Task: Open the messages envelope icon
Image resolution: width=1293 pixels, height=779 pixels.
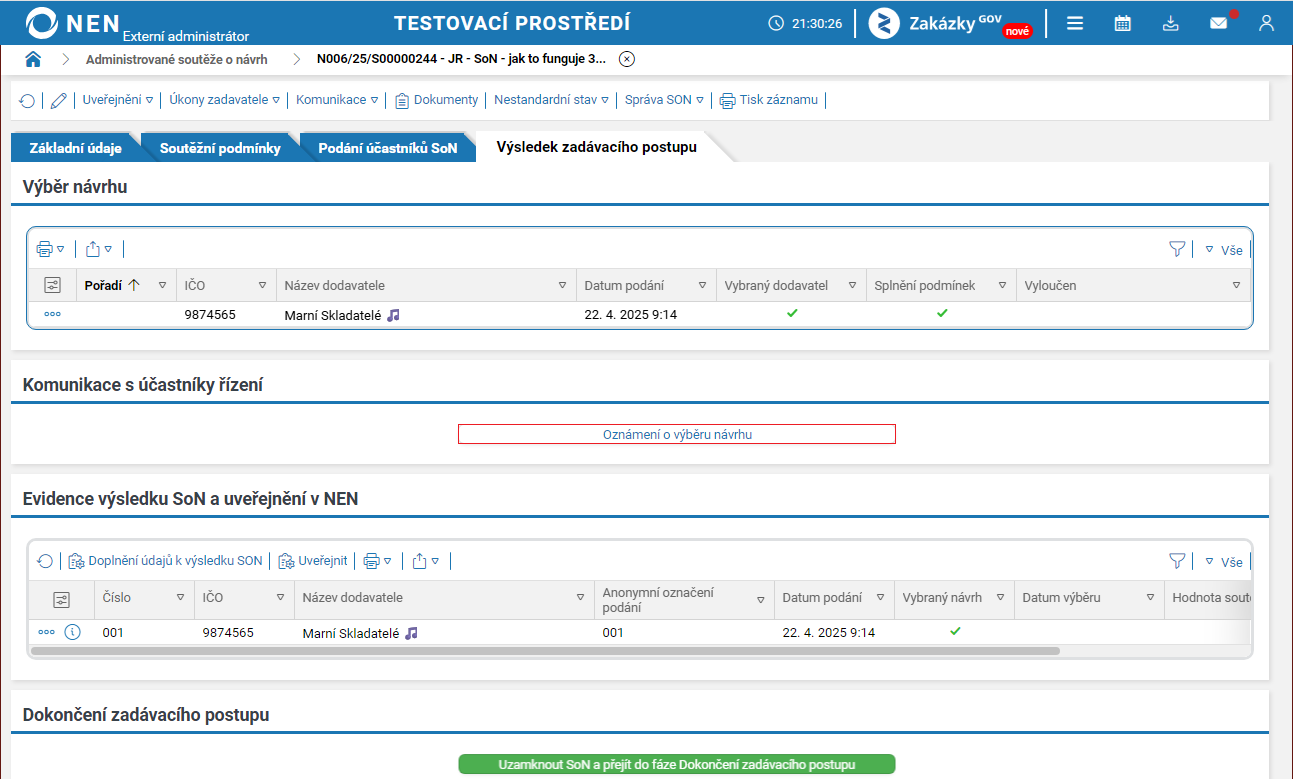Action: point(1218,23)
